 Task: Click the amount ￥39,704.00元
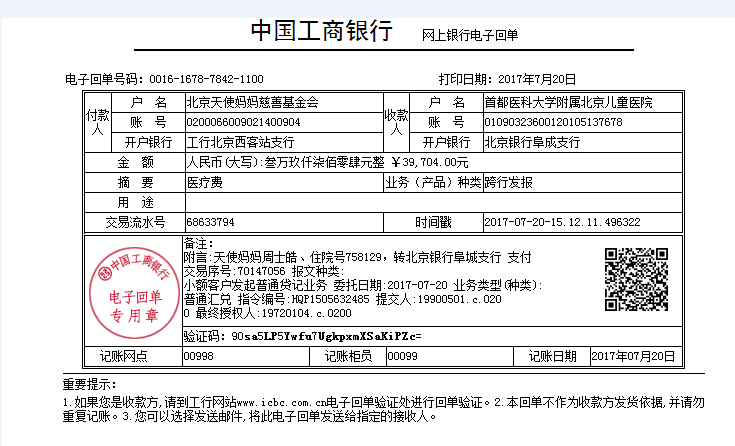coord(430,162)
